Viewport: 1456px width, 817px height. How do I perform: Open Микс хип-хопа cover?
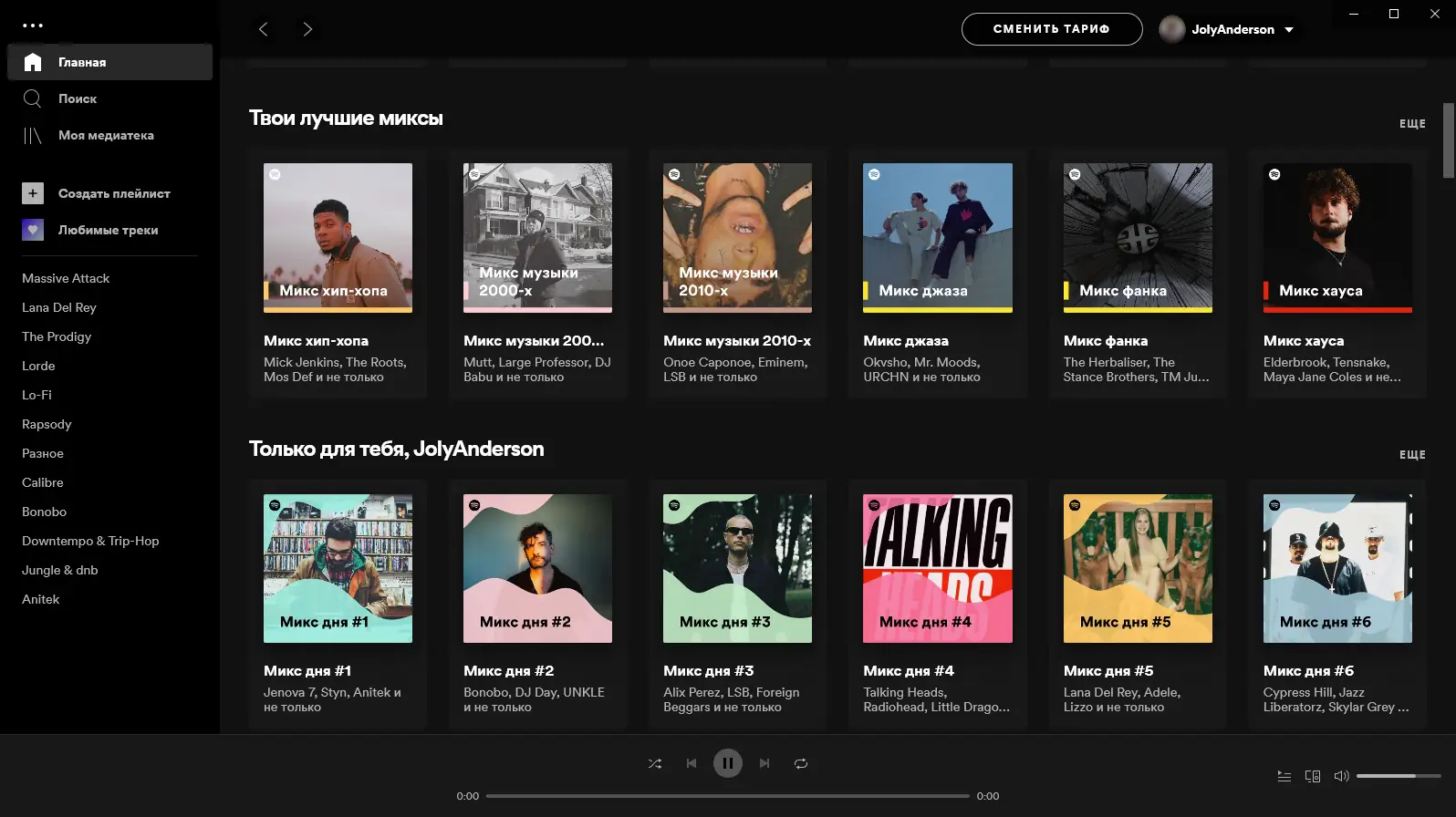338,238
